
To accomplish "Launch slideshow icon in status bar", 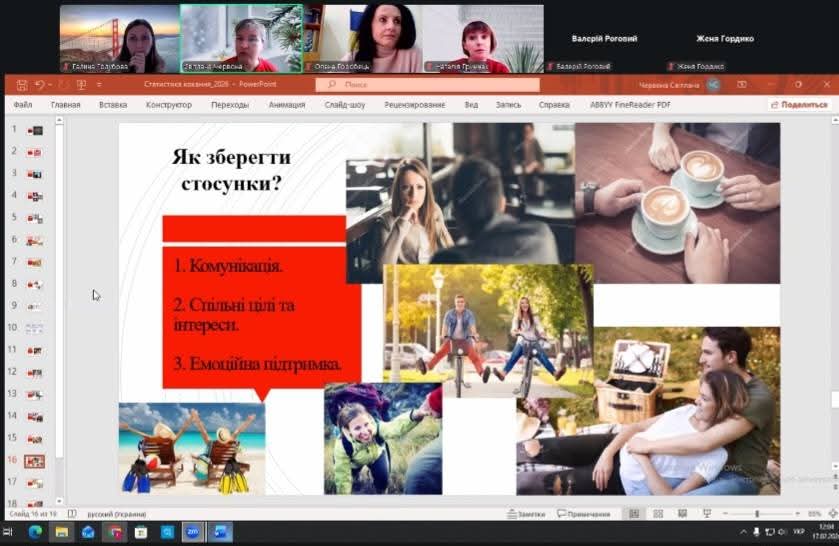I will pyautogui.click(x=706, y=513).
